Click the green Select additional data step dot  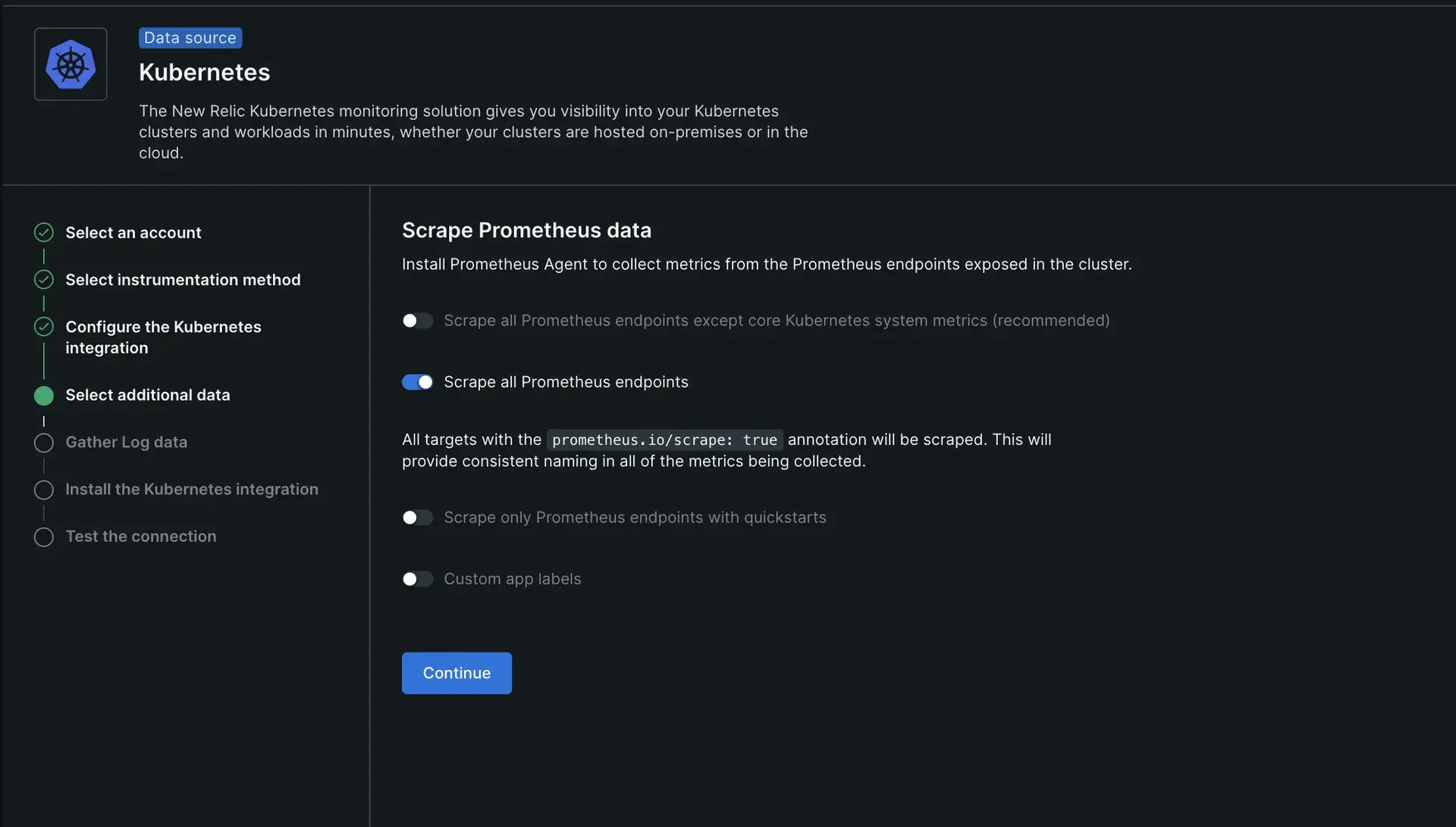44,395
